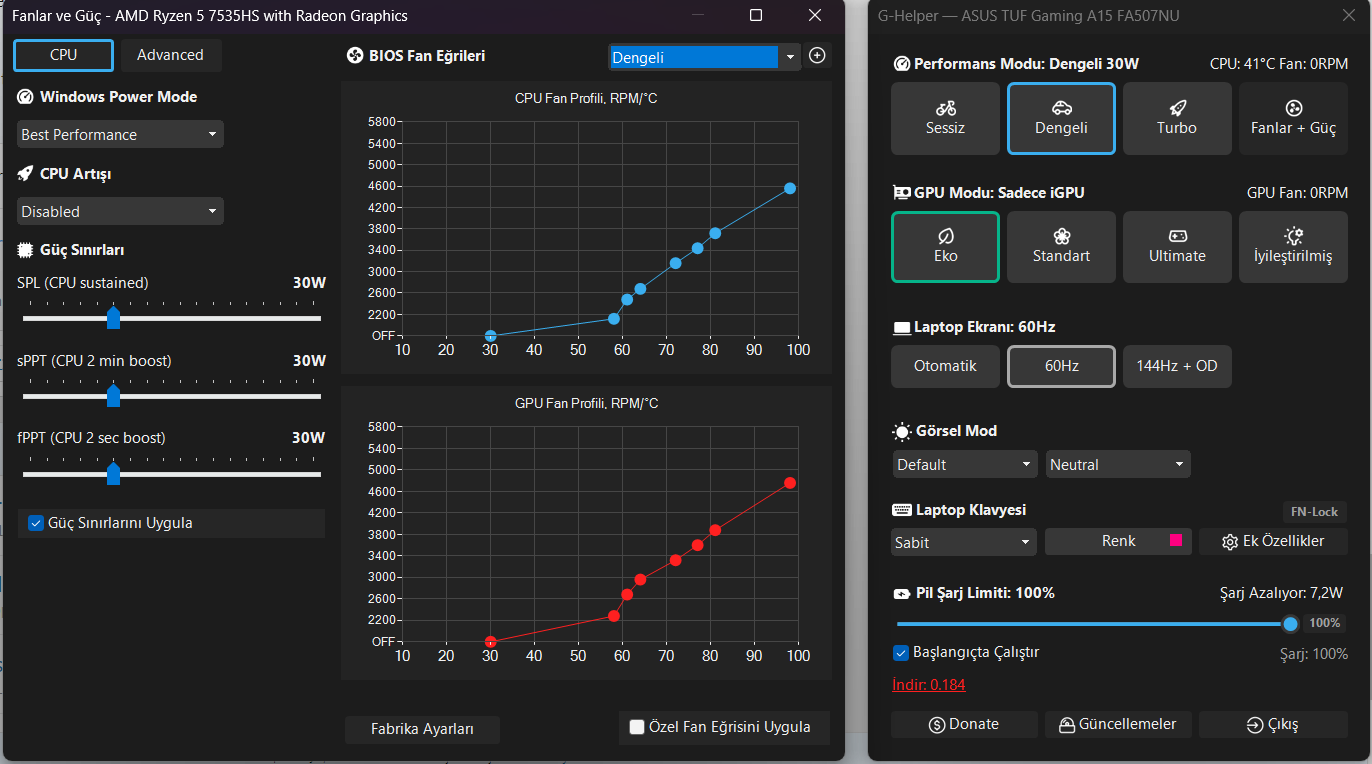Click the Donate button
The image size is (1372, 764).
[964, 725]
